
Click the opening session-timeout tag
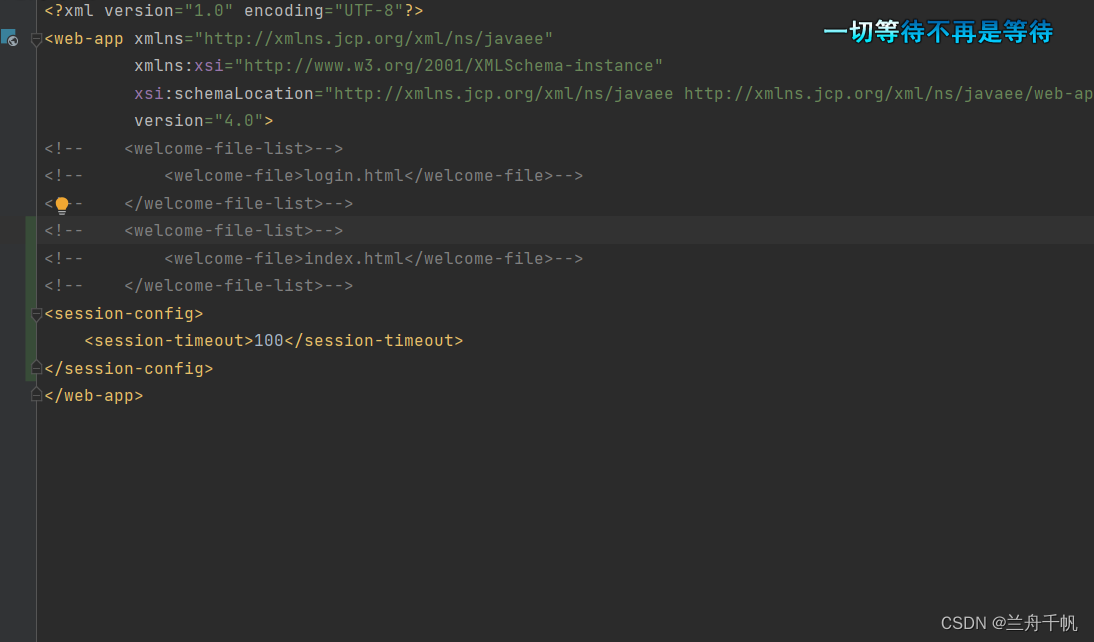[169, 341]
